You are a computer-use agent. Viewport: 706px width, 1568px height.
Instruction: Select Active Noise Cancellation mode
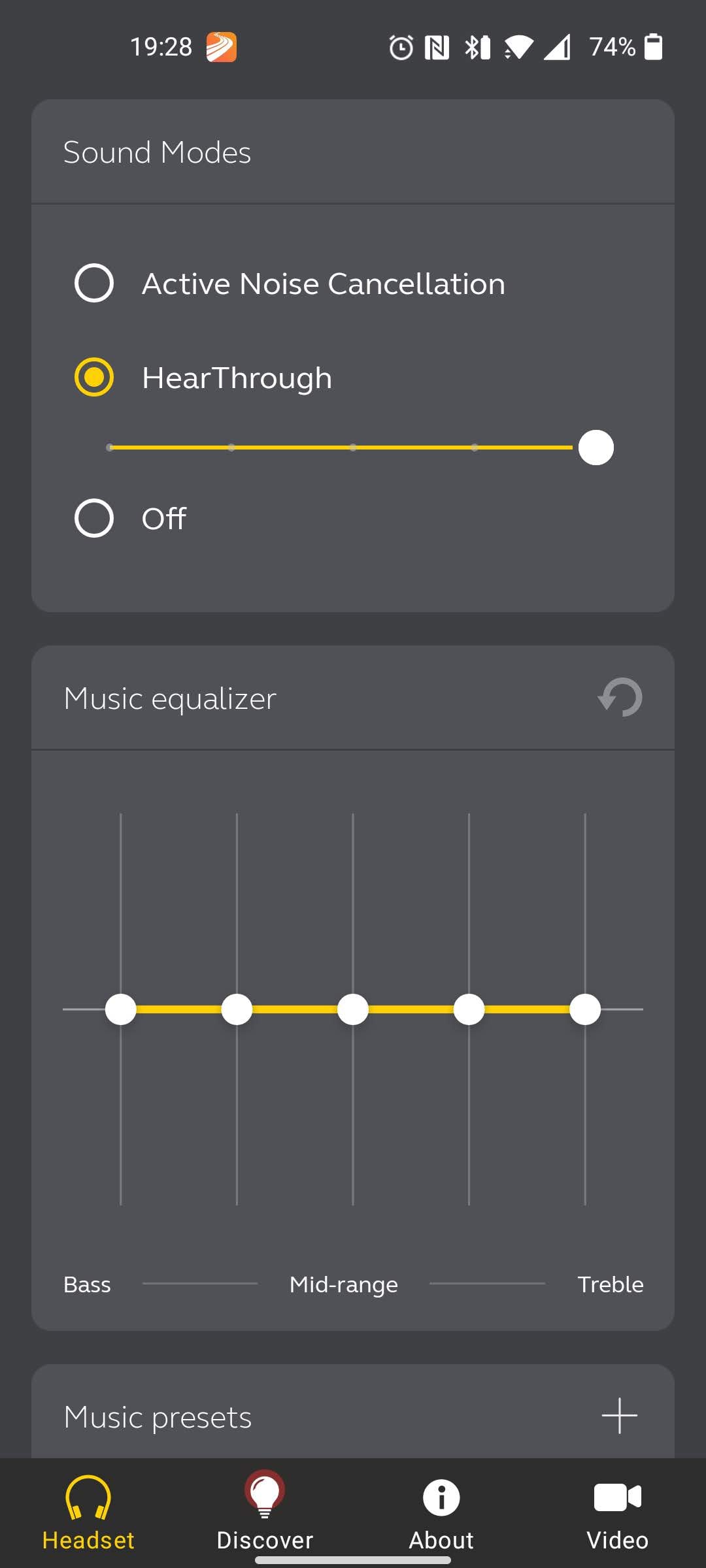94,284
